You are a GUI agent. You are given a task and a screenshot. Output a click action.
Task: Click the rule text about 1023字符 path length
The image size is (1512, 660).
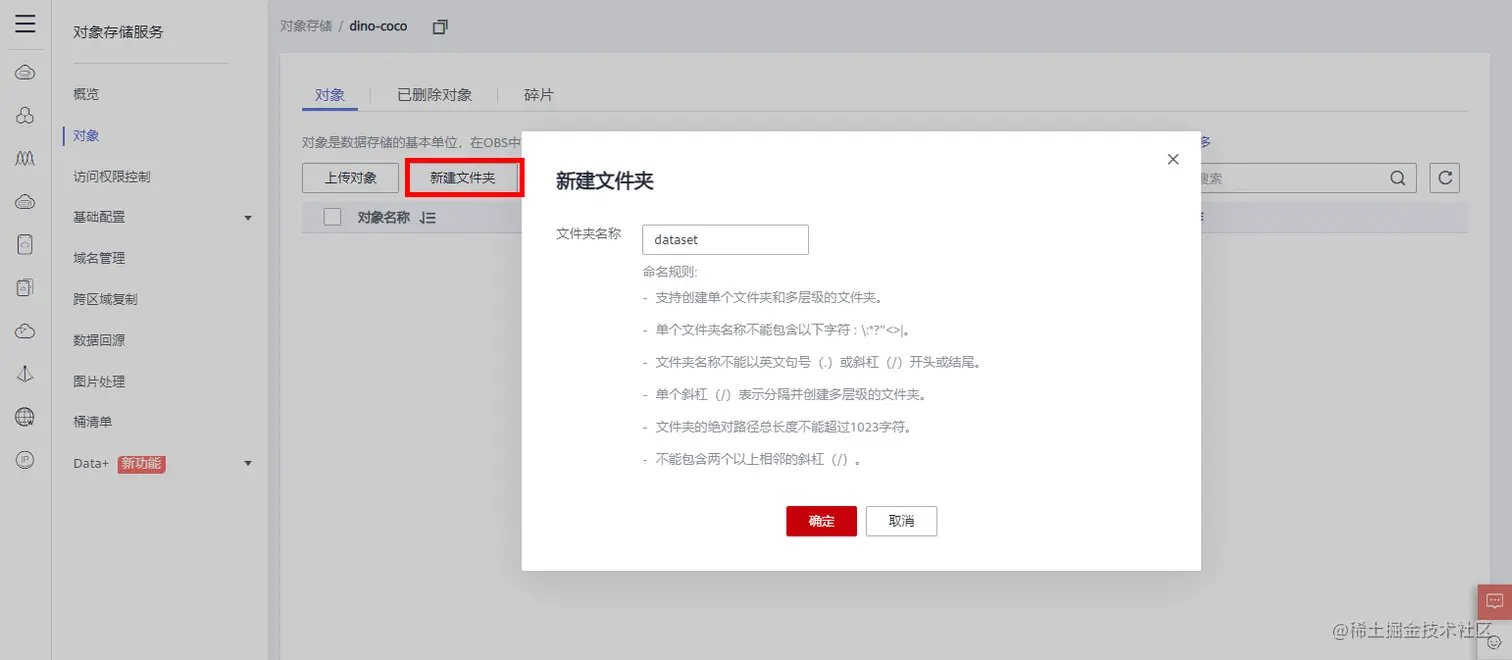[783, 427]
